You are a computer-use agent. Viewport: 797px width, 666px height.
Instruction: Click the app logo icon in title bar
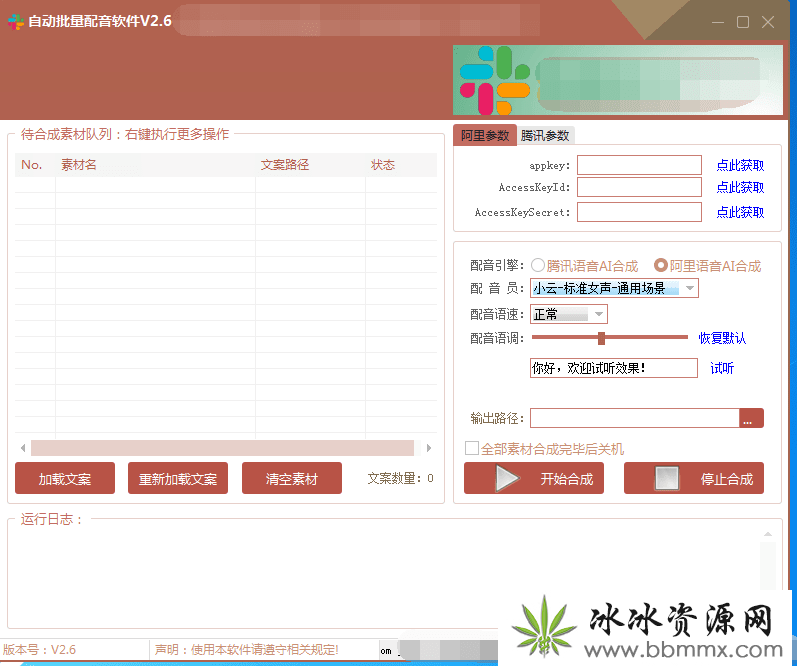point(16,22)
